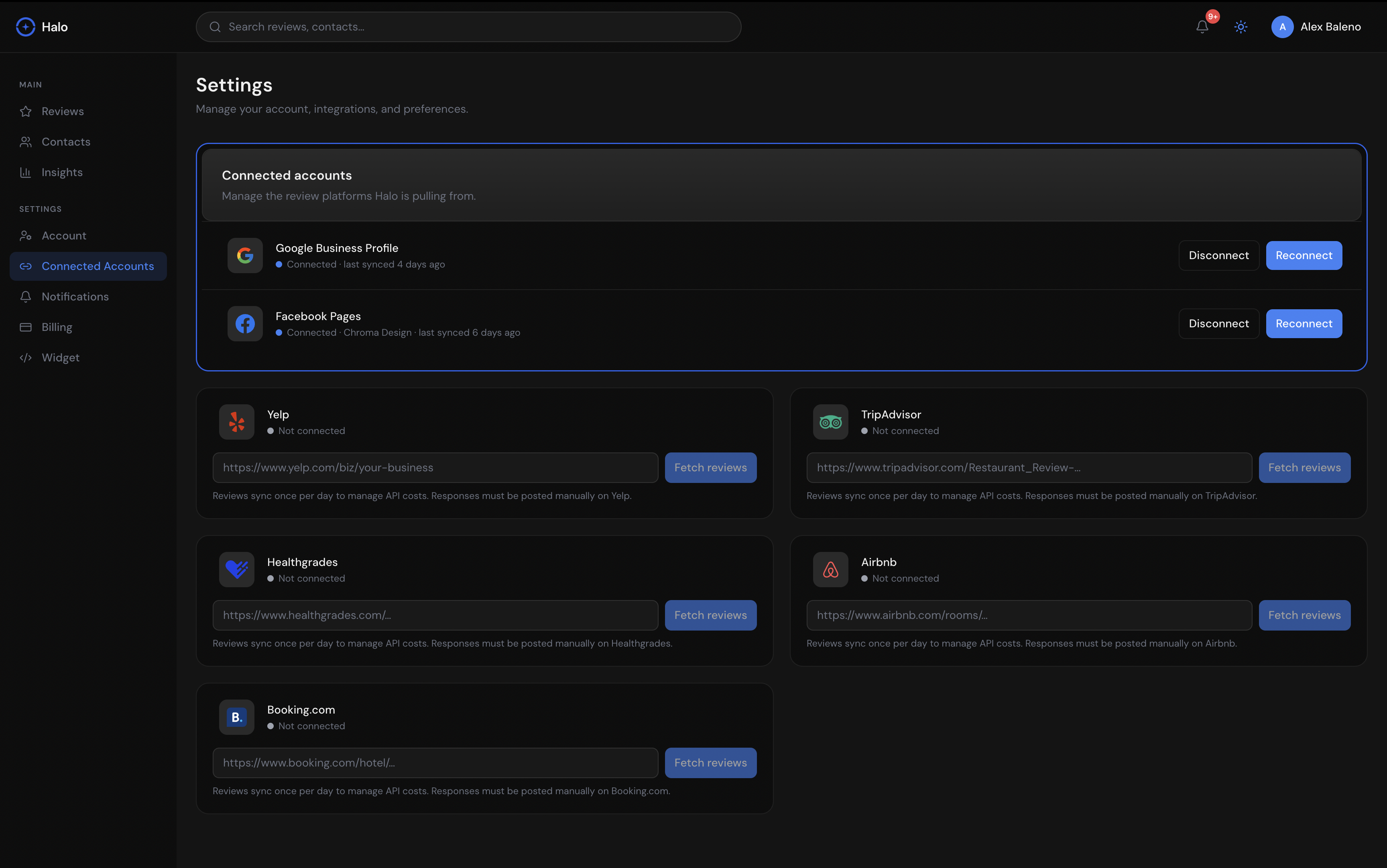Click the TripAdvisor URL input field
Screen dimensions: 1387x868
point(1028,467)
